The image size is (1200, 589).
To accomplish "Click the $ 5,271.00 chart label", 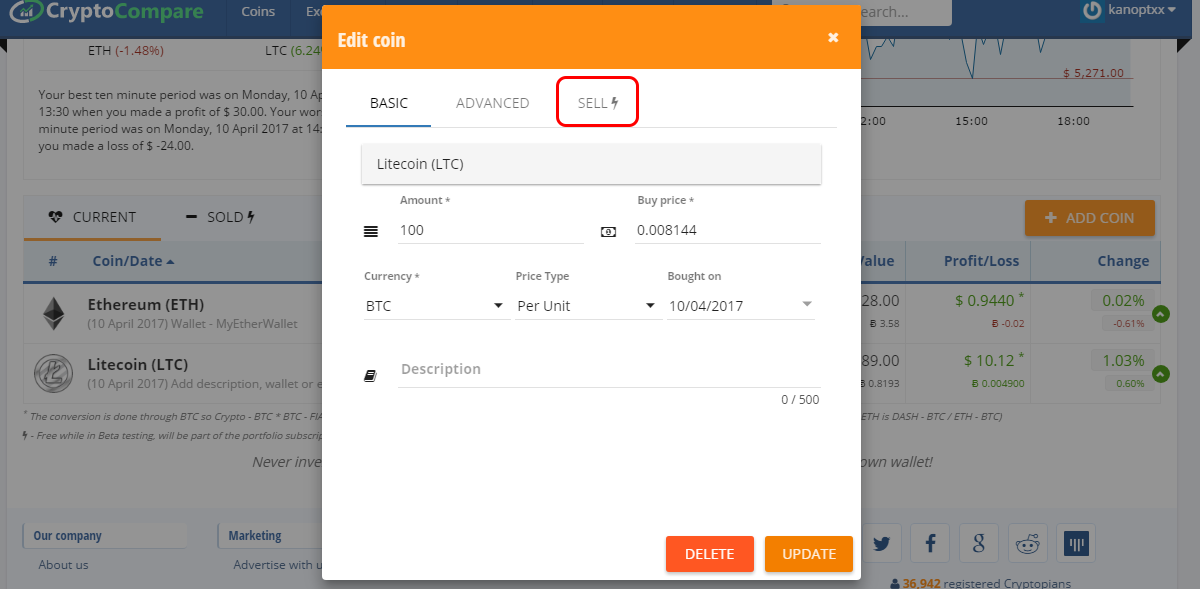I will [x=1094, y=73].
